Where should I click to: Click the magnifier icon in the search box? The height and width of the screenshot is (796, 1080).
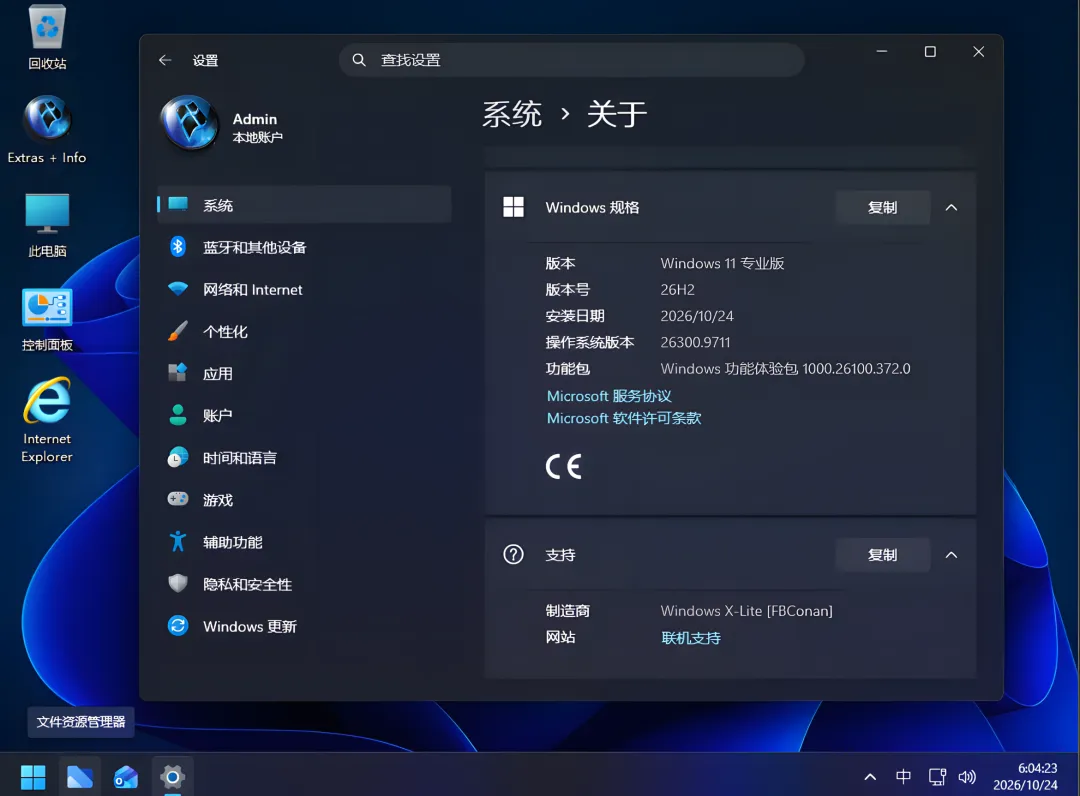pyautogui.click(x=359, y=60)
